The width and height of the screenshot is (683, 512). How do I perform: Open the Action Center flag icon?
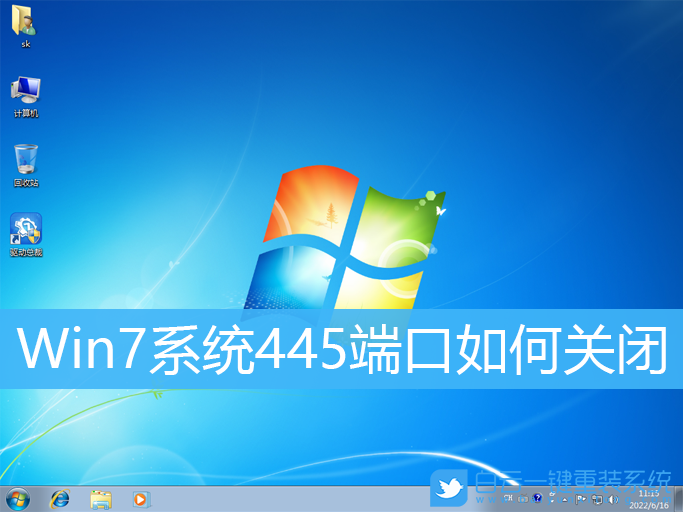tap(581, 499)
